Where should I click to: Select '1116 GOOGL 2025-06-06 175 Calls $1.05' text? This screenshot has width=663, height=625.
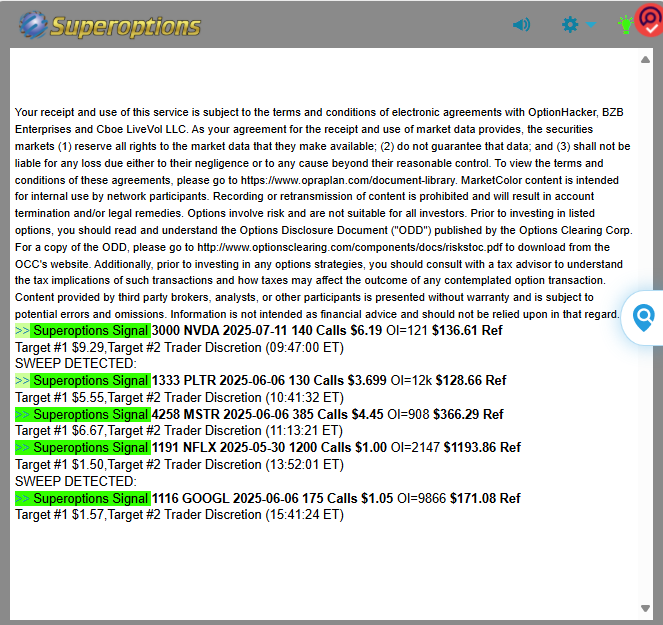272,498
